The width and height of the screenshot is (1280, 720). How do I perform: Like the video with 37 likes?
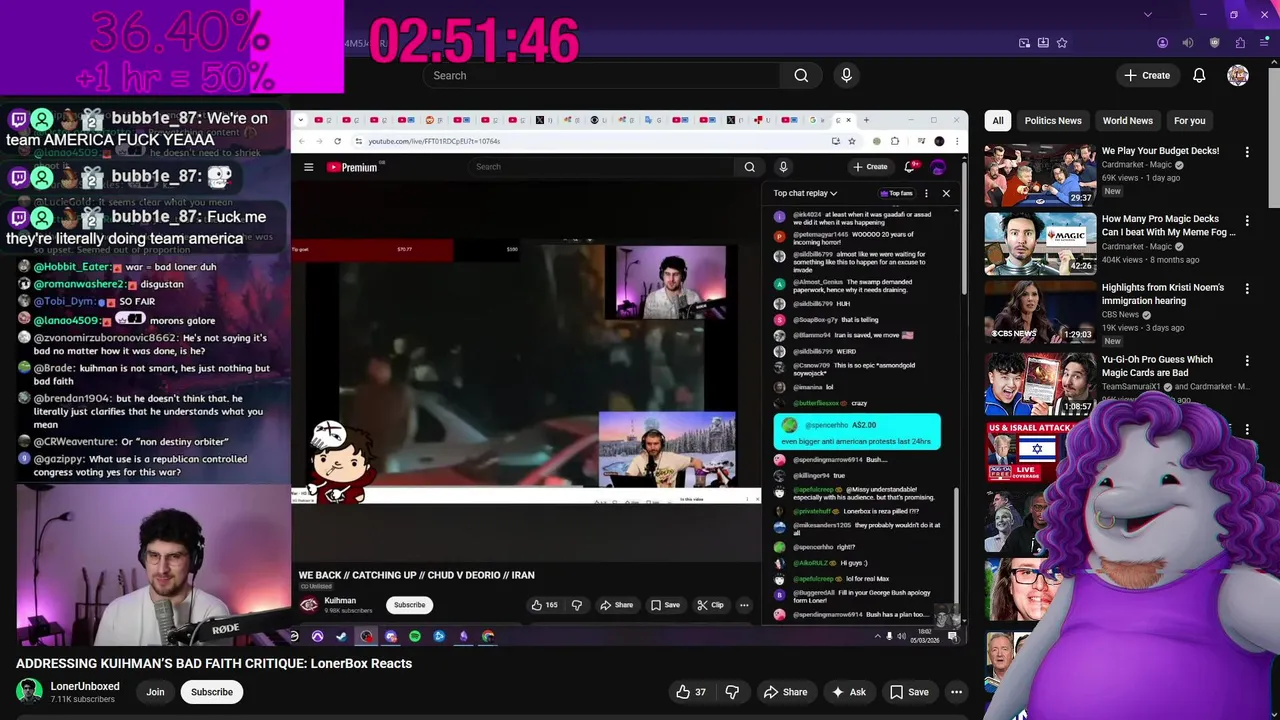691,692
